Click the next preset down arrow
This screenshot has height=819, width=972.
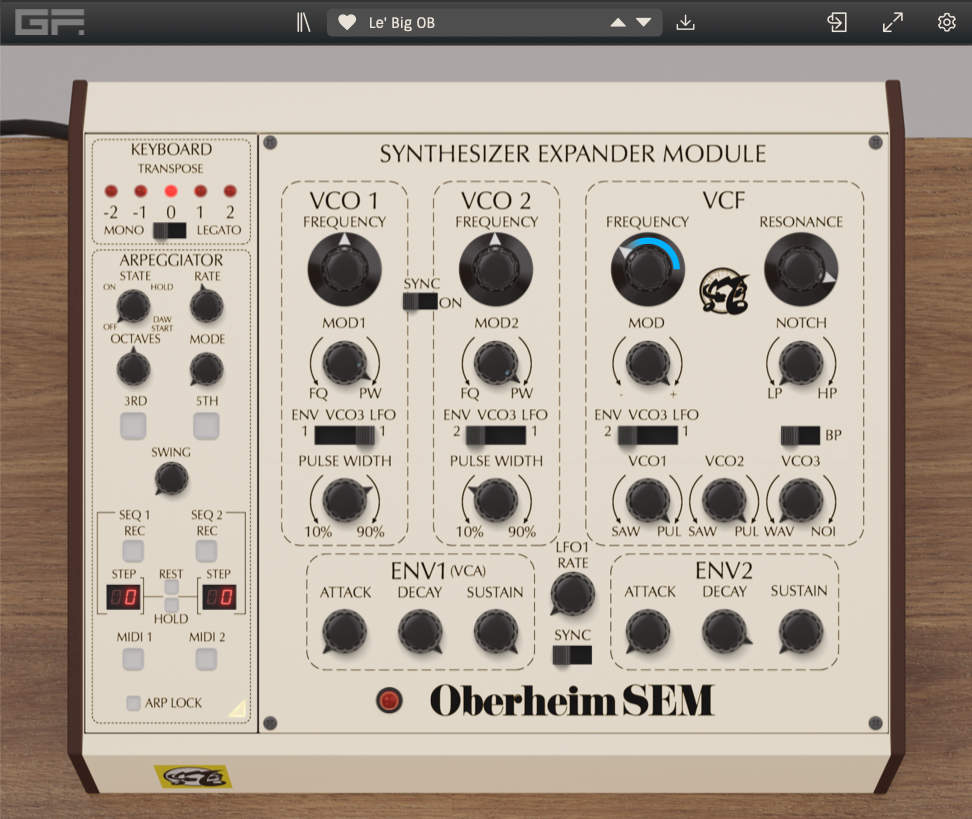[644, 21]
